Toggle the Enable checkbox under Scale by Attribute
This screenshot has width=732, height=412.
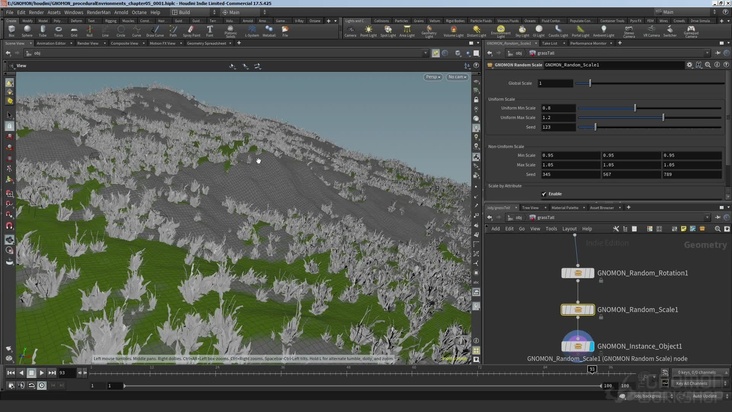coord(544,194)
